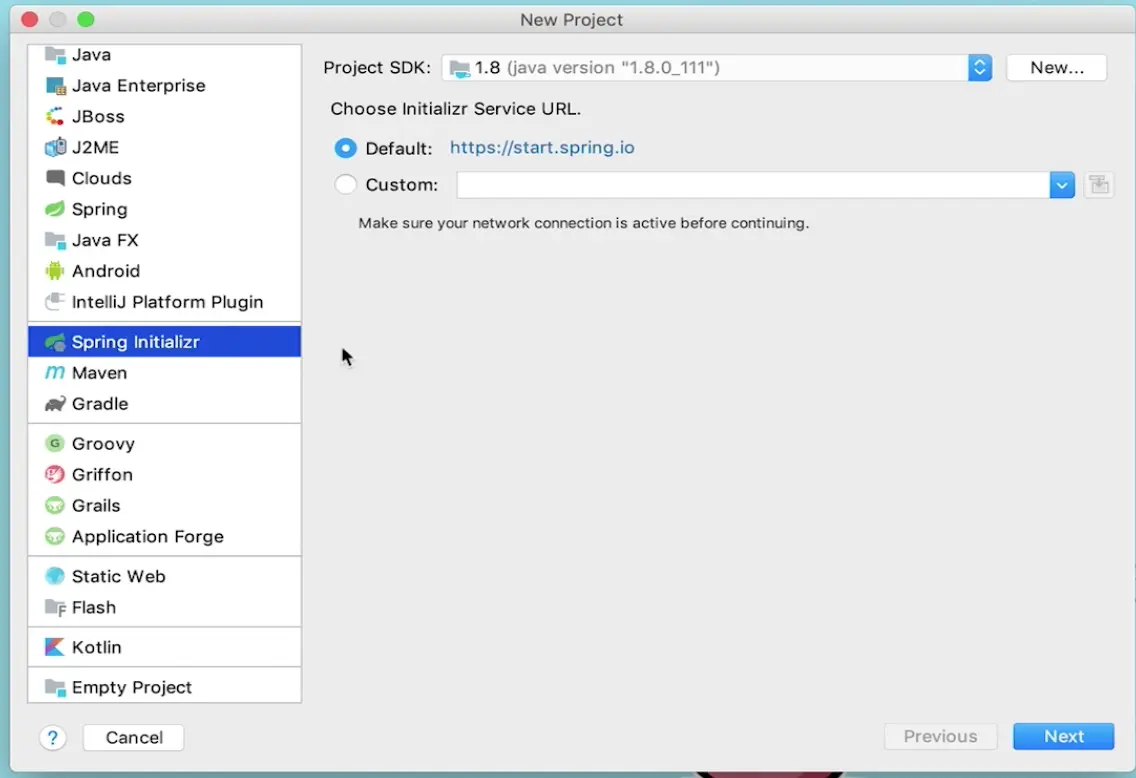
Task: Choose Java project type label
Action: [x=91, y=54]
